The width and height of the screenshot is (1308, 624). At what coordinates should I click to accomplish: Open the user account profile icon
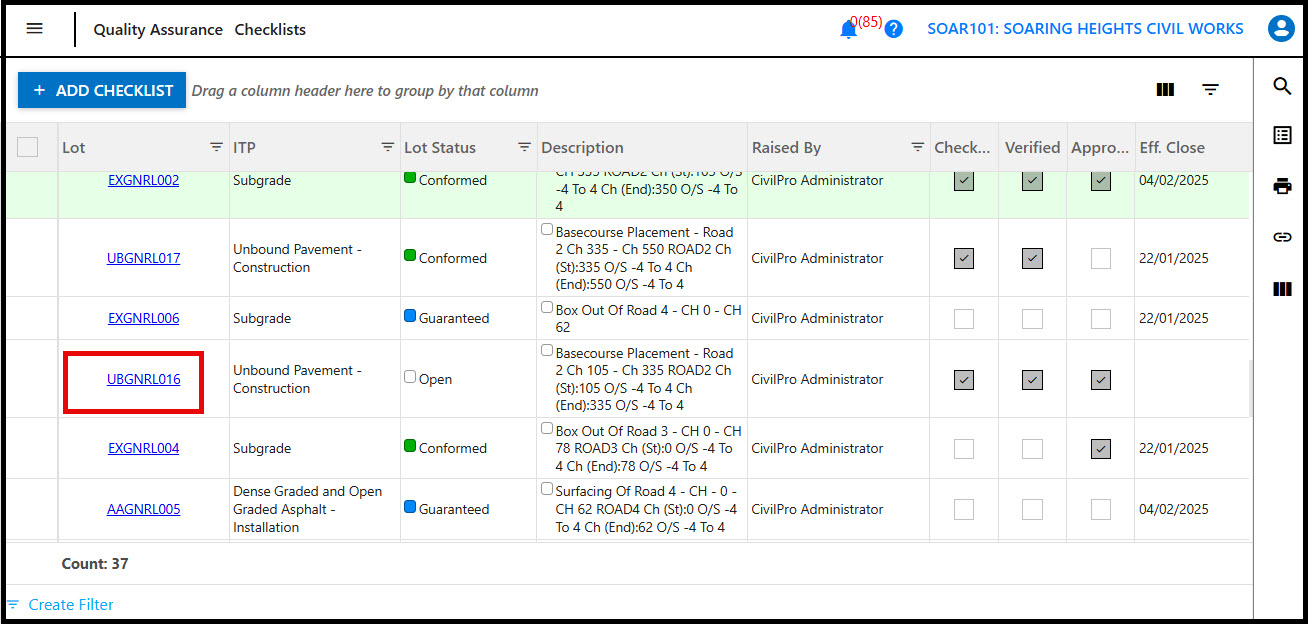1280,29
